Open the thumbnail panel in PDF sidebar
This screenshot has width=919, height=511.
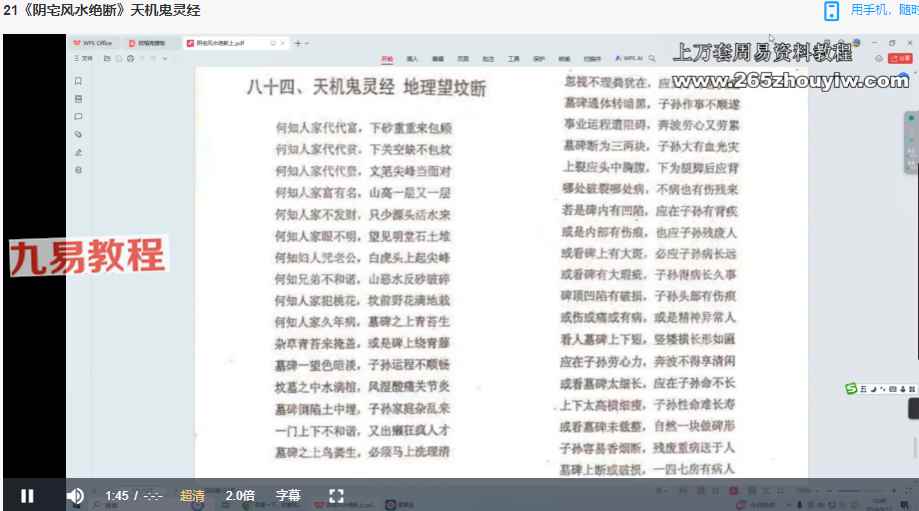pyautogui.click(x=79, y=99)
